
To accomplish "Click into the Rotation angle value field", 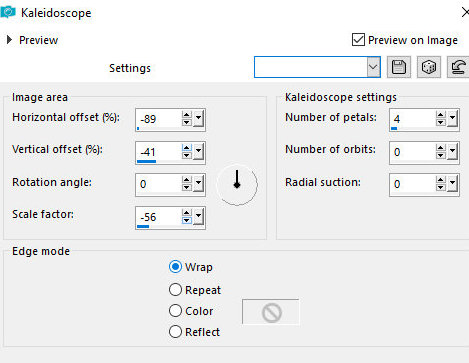I will pyautogui.click(x=159, y=184).
